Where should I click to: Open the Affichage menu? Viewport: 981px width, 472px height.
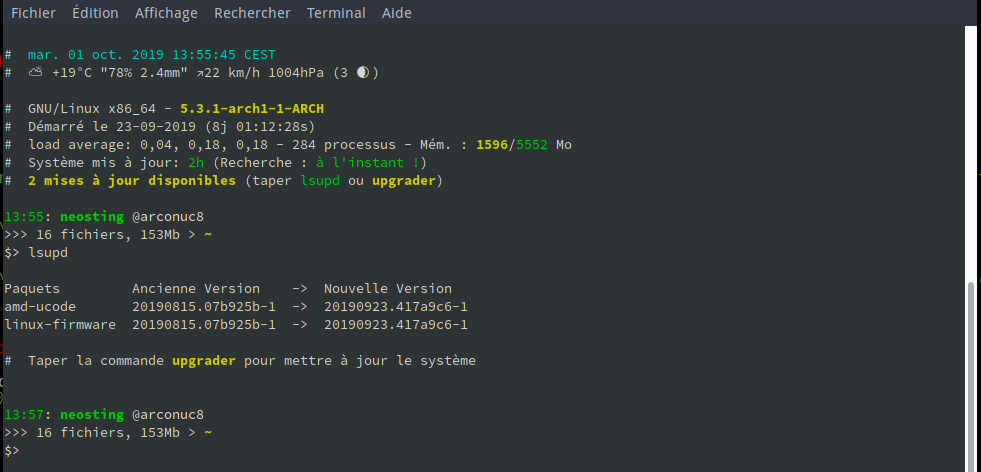pos(166,13)
